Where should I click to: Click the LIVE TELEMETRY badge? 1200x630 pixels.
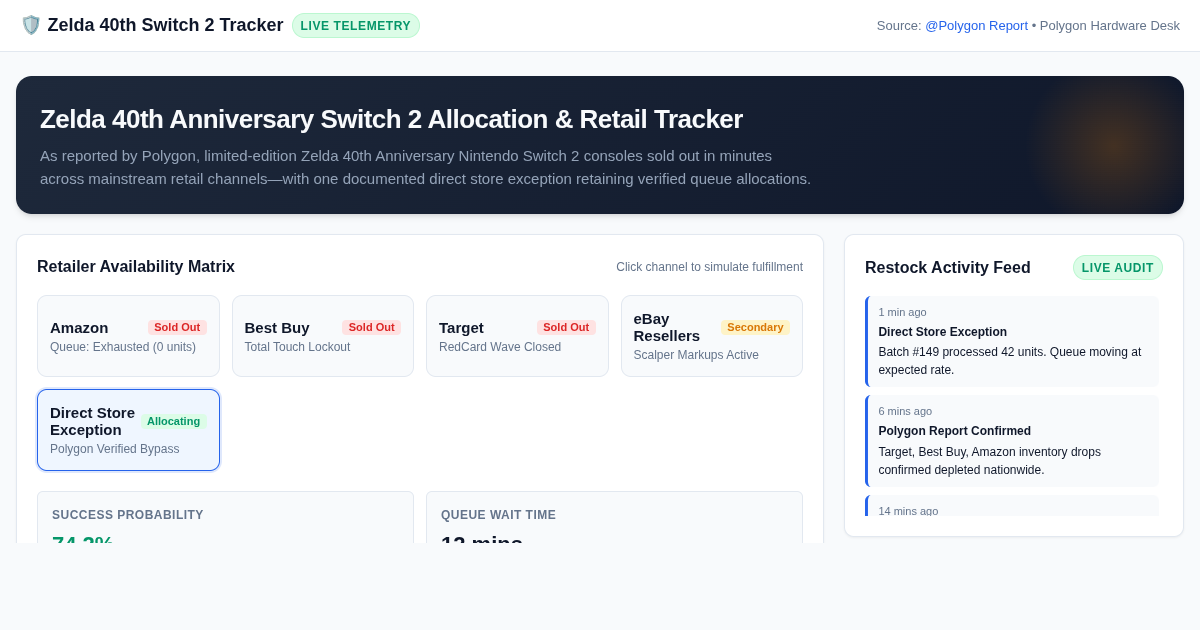click(356, 25)
